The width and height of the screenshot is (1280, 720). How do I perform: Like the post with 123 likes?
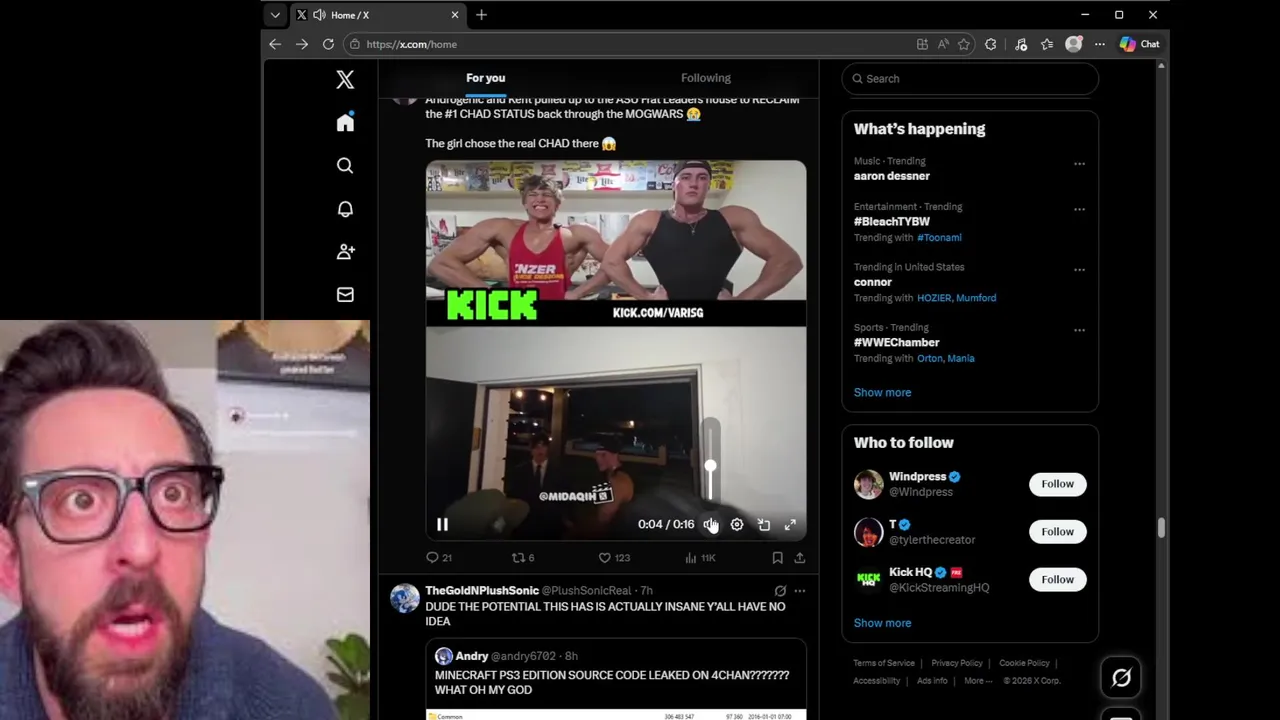click(614, 558)
